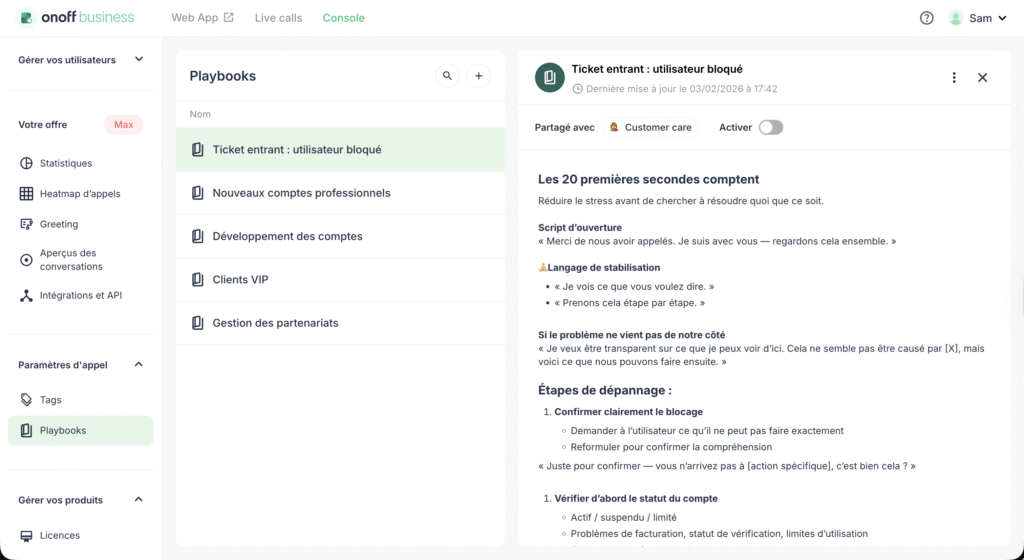Go to Greeting settings
Image resolution: width=1024 pixels, height=560 pixels.
click(x=58, y=224)
